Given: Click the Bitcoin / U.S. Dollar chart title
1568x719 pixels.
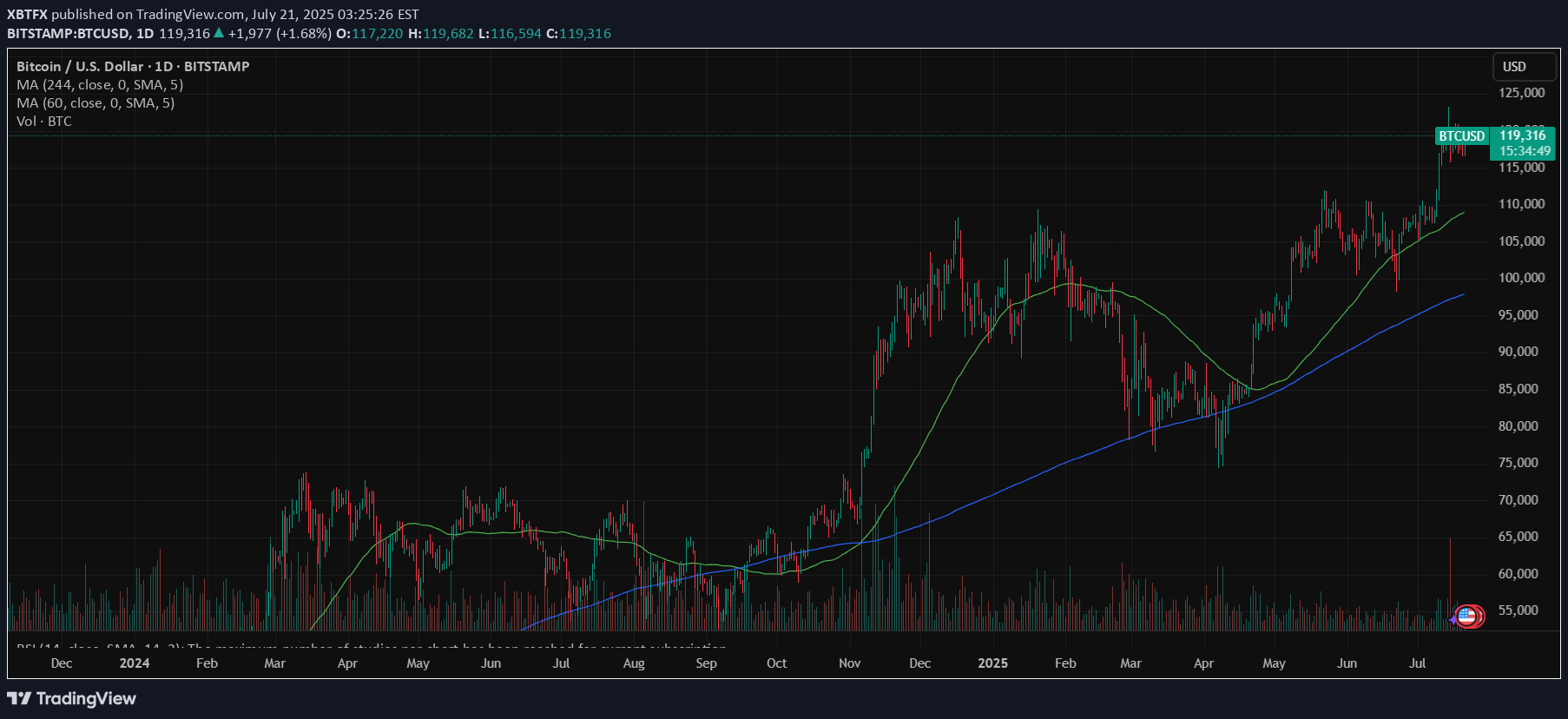Looking at the screenshot, I should [x=133, y=67].
